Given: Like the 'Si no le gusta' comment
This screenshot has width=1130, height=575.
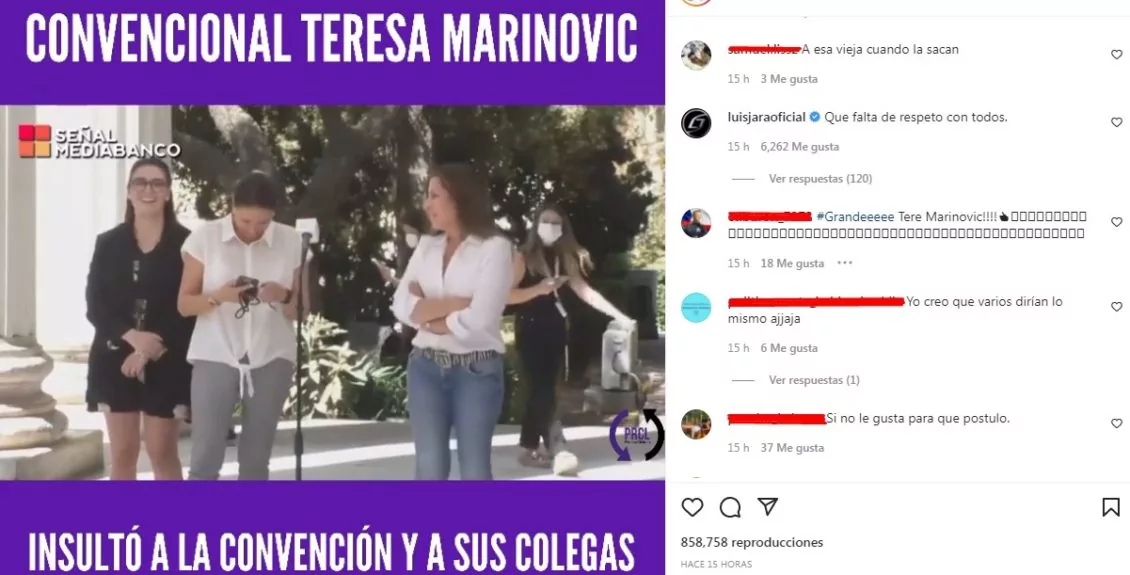Looking at the screenshot, I should [x=1116, y=424].
